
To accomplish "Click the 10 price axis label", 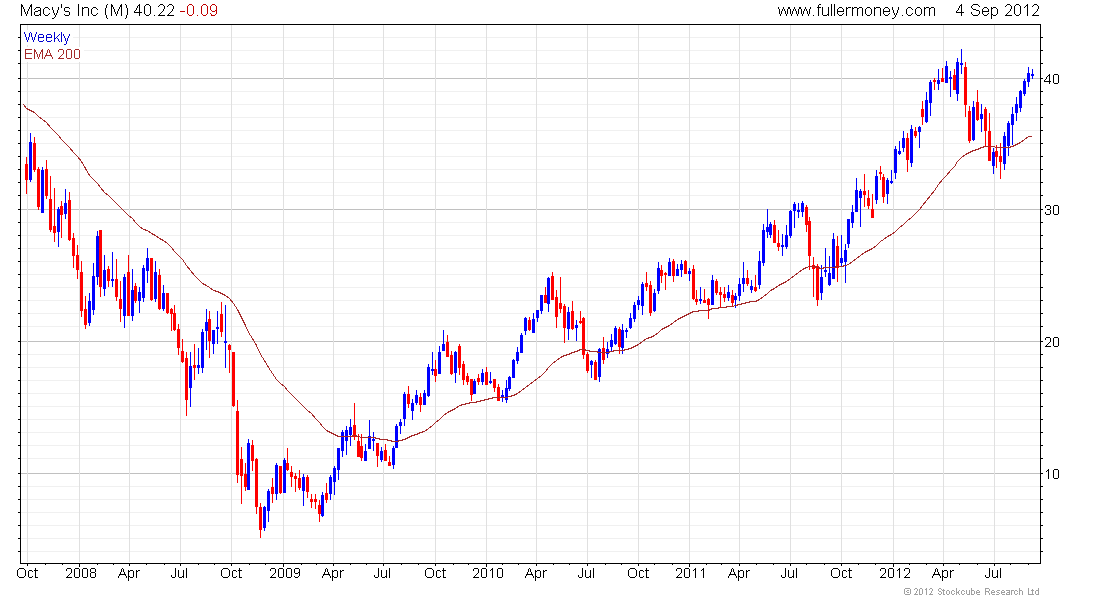I will tap(1051, 474).
